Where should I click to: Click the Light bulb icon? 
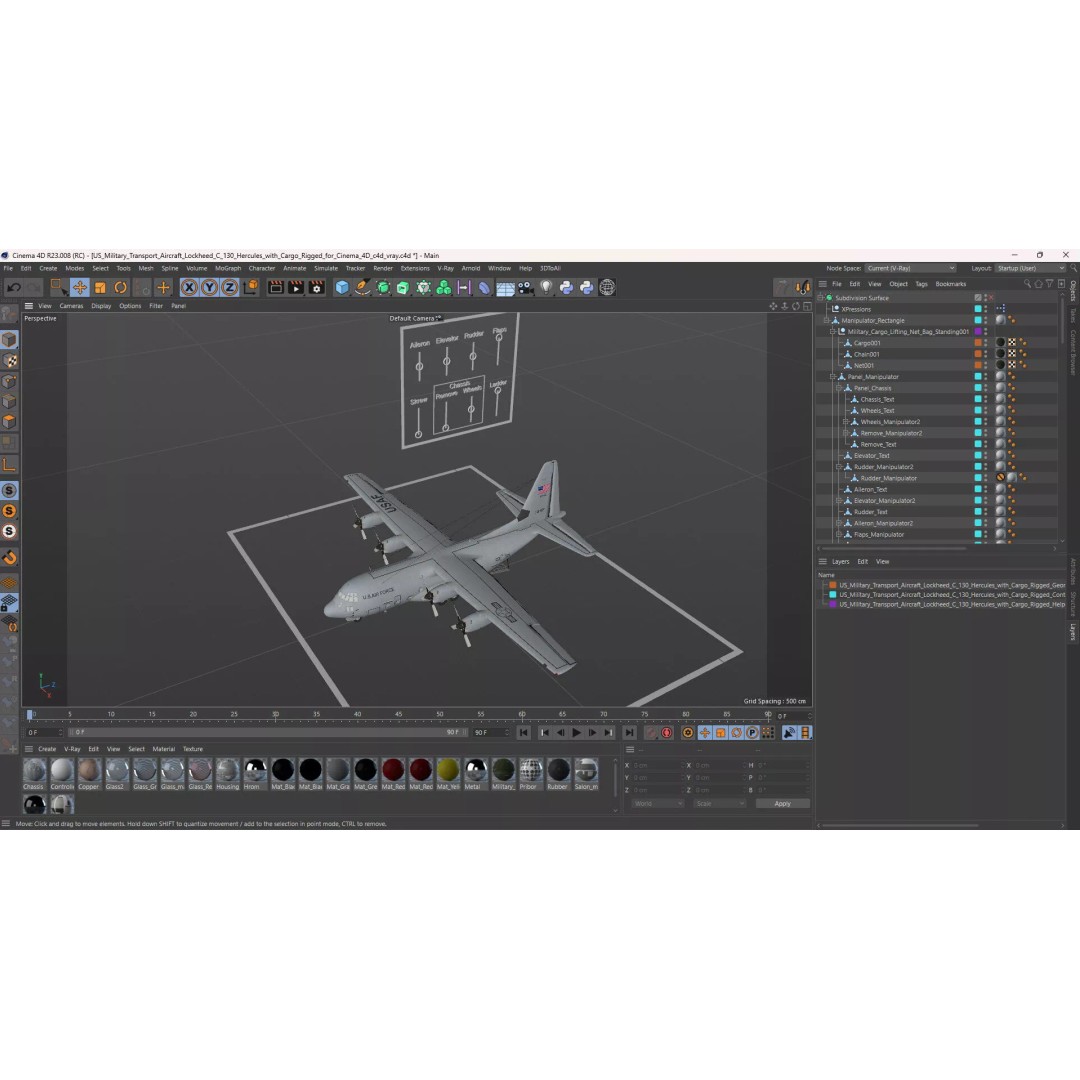coord(546,287)
